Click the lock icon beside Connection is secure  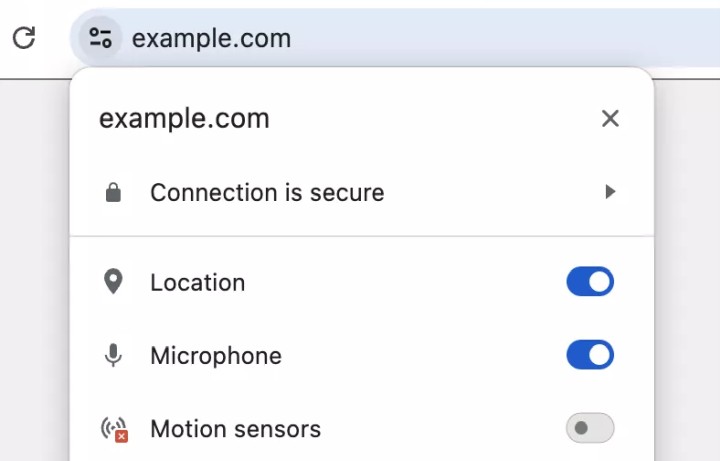pos(113,193)
